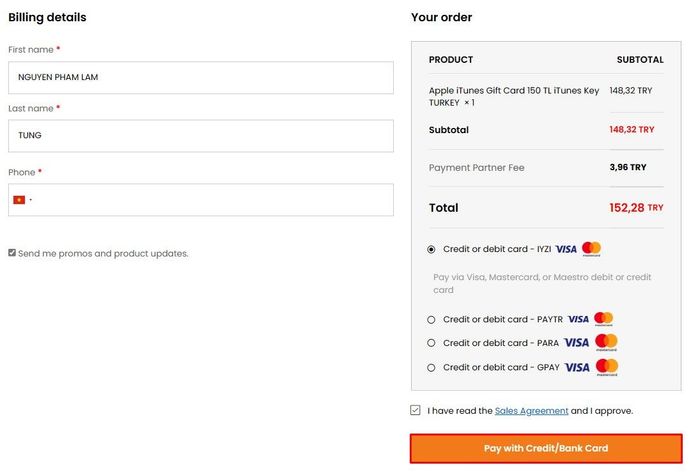This screenshot has width=700, height=474.
Task: Choose the GPAY payment radio button
Action: point(431,368)
